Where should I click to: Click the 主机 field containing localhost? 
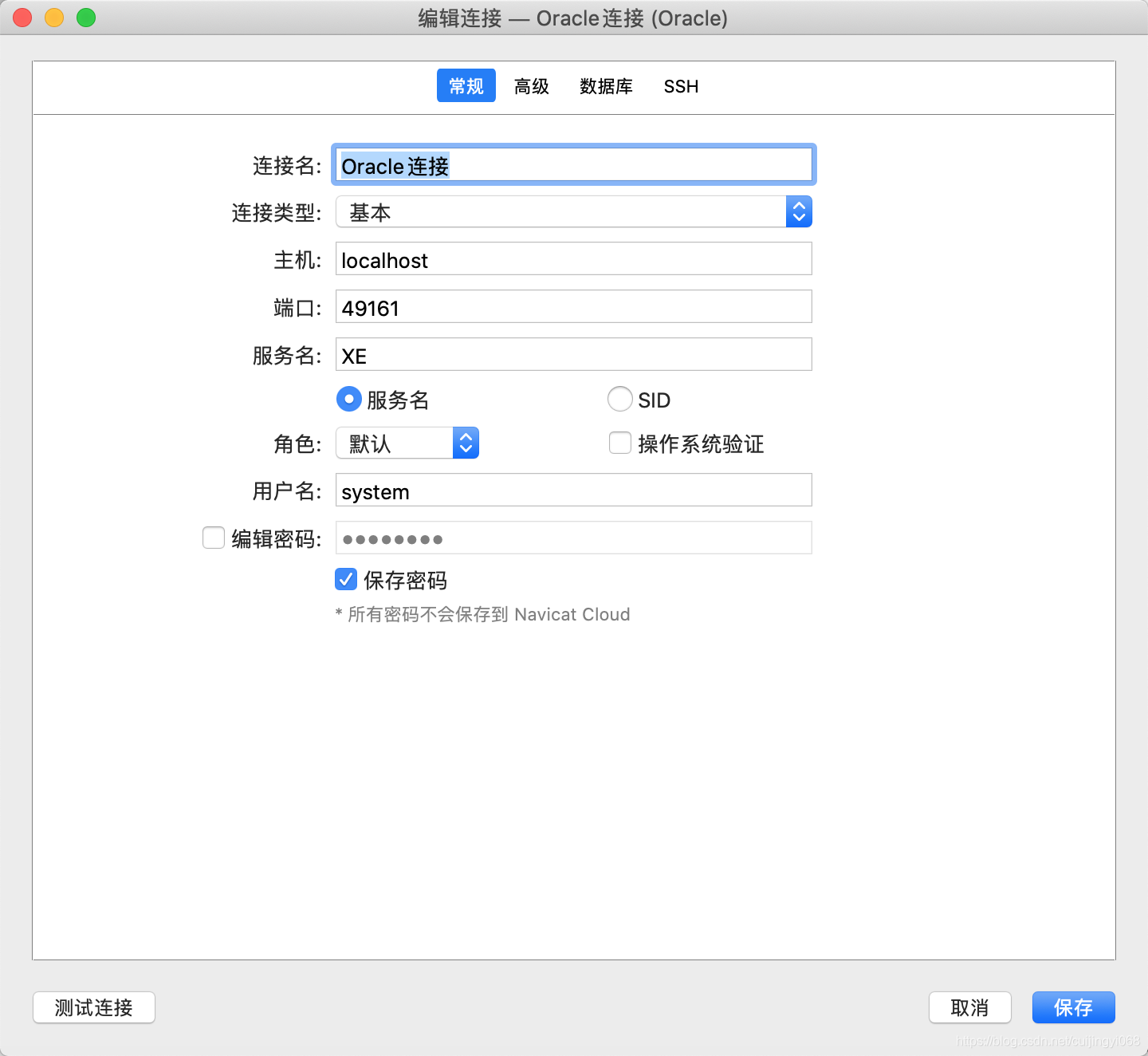click(x=574, y=259)
